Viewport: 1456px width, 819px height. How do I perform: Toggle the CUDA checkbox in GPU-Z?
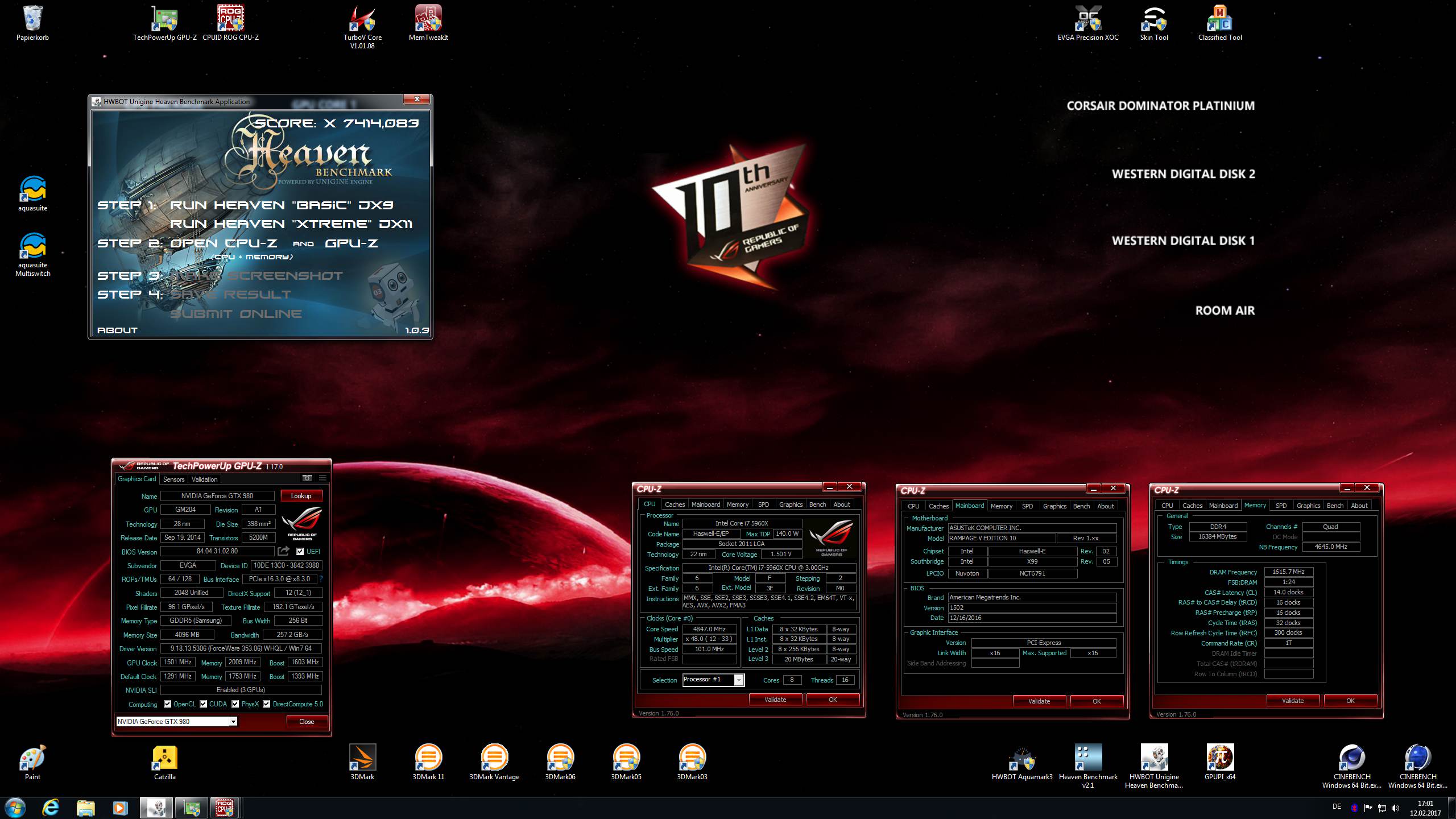(204, 704)
